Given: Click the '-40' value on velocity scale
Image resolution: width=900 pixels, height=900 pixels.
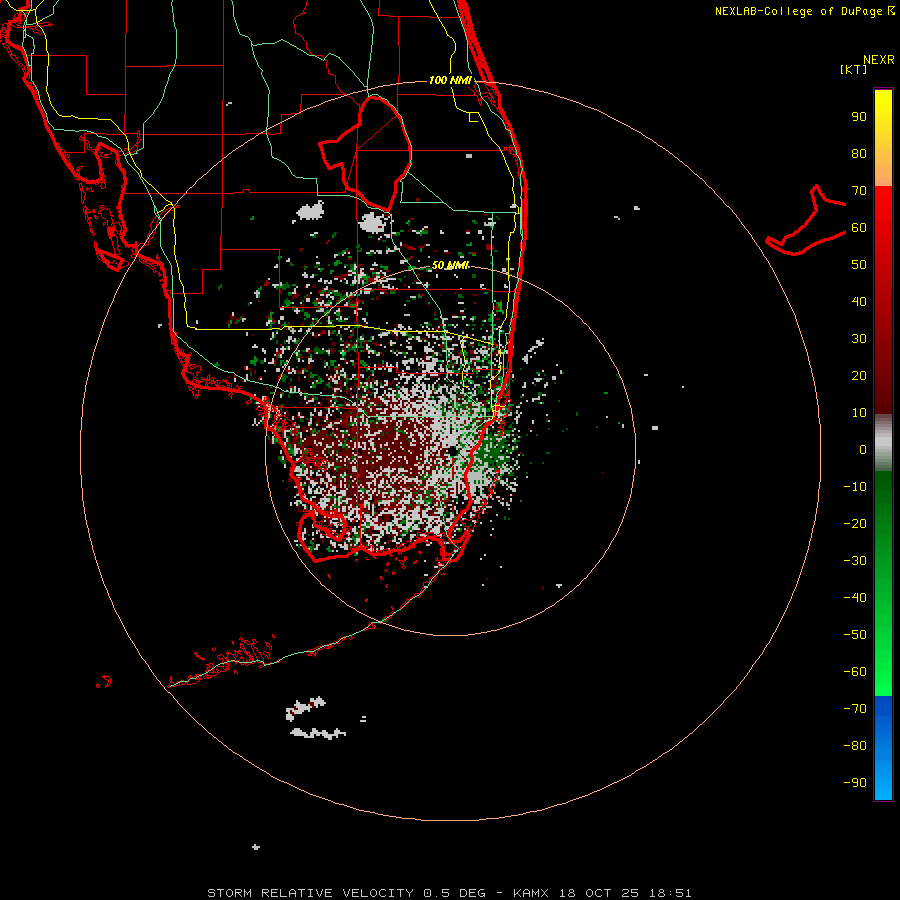Looking at the screenshot, I should [x=855, y=598].
